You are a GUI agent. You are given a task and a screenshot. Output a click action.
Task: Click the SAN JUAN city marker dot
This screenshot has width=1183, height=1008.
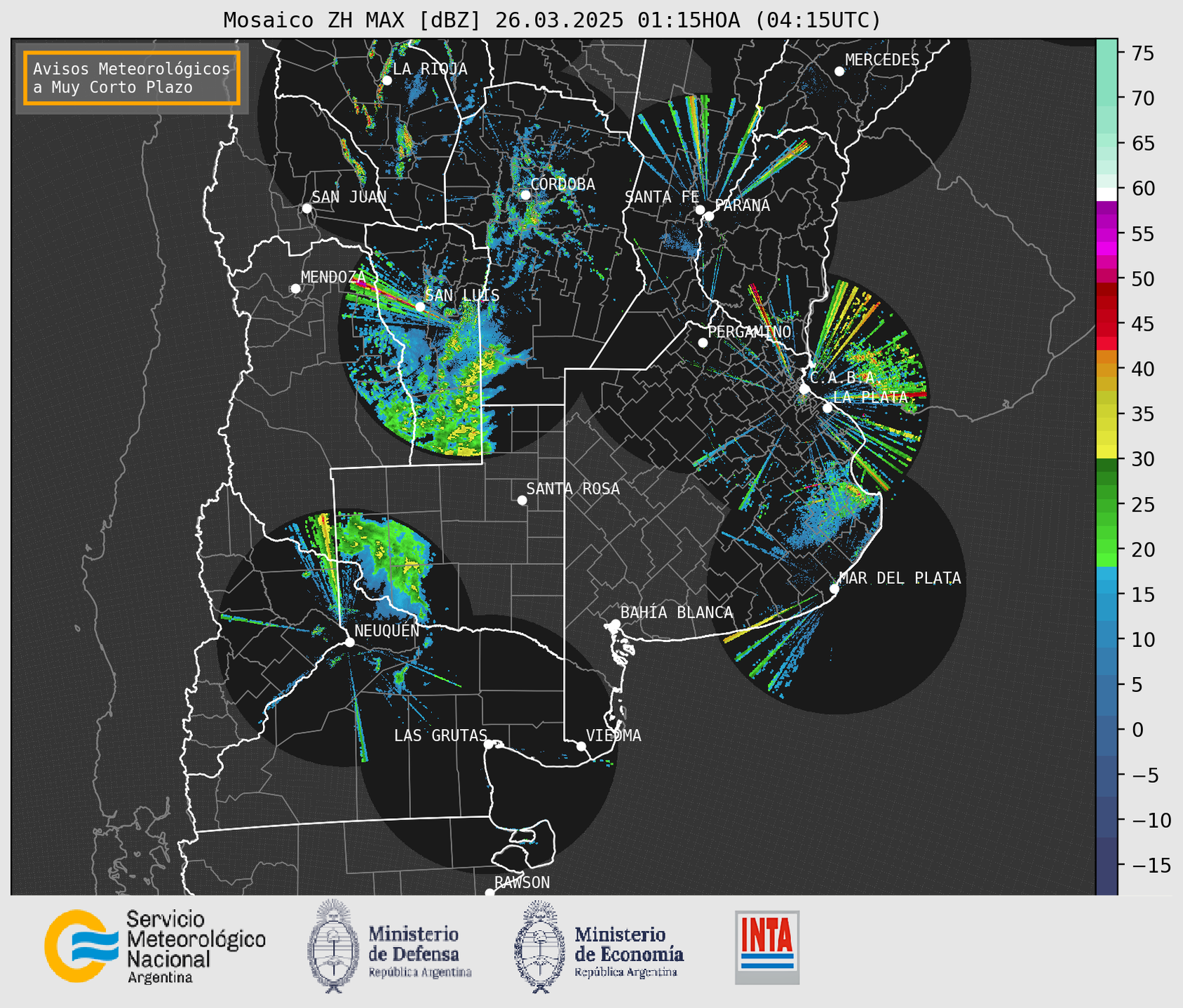[x=306, y=208]
